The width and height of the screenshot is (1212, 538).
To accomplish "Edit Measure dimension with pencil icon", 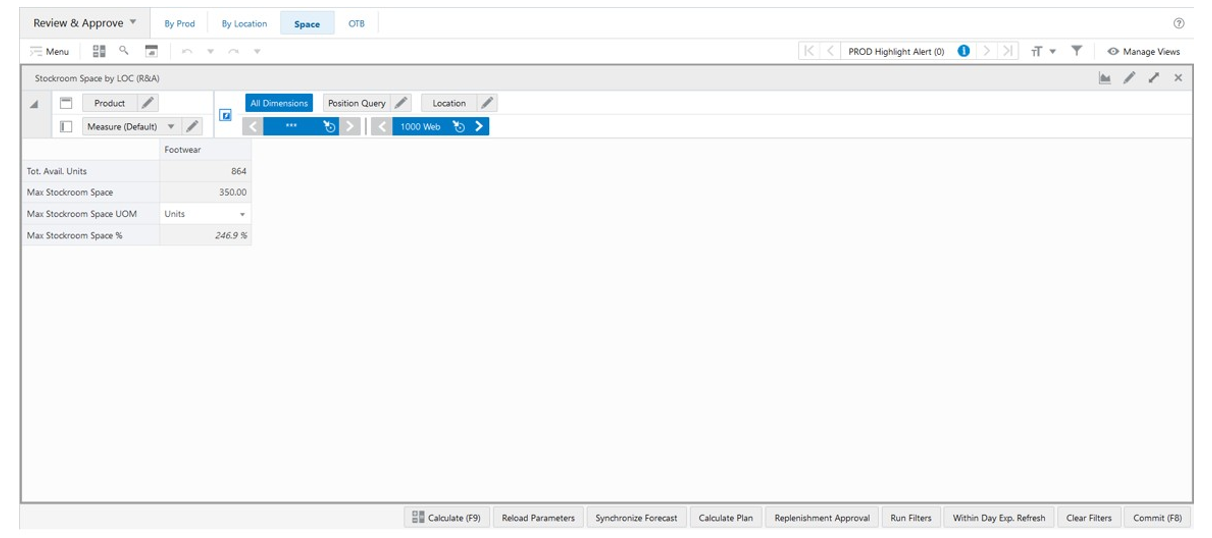I will tap(192, 127).
